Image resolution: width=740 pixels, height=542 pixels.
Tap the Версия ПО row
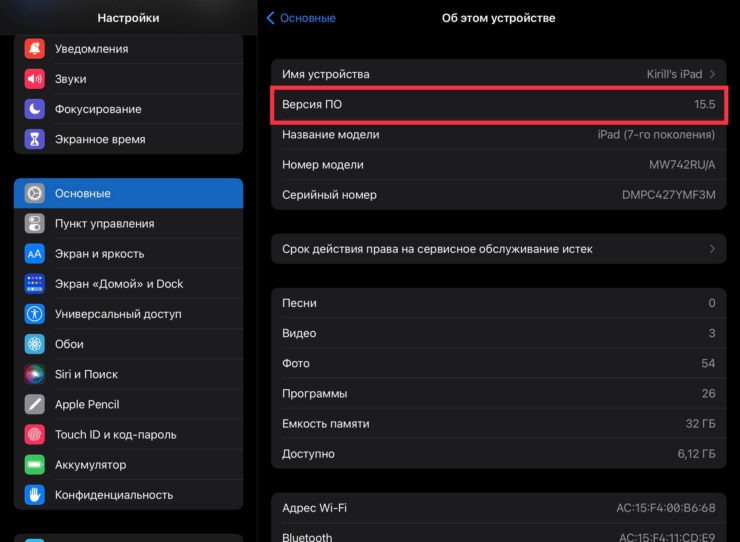[x=499, y=104]
